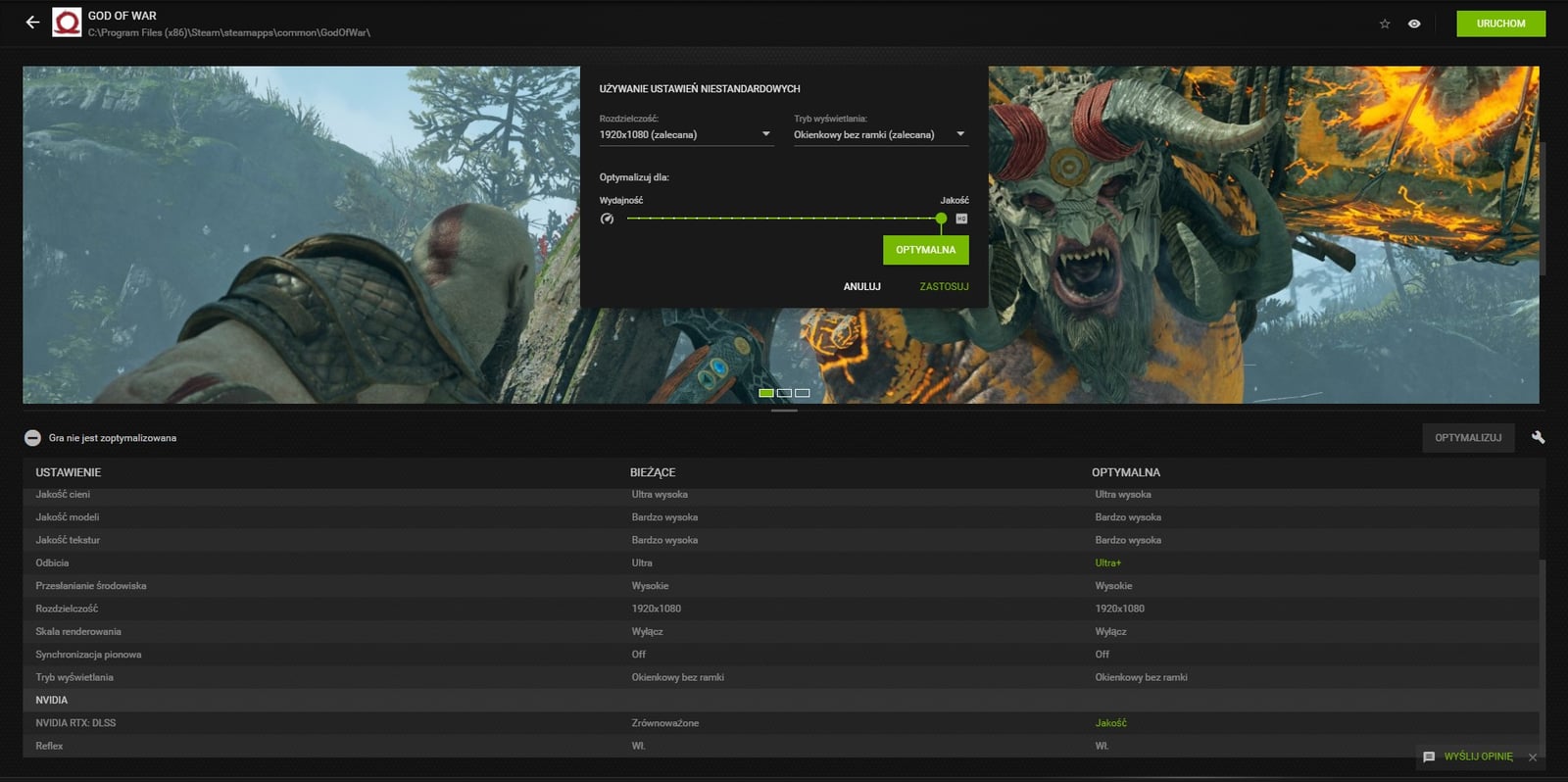Select the Skala renderowania row

[x=780, y=631]
